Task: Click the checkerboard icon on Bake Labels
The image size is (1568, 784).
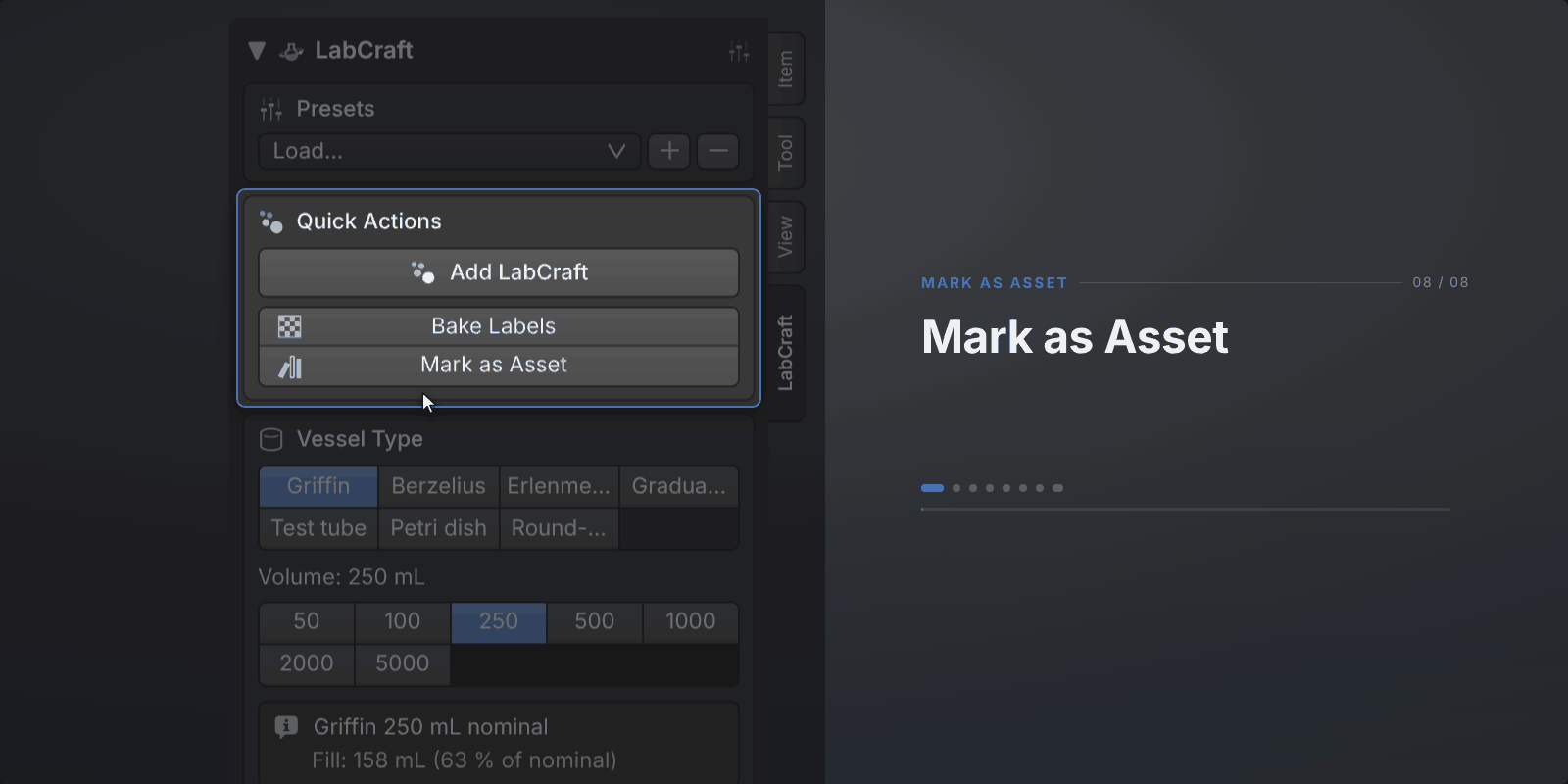Action: pyautogui.click(x=290, y=326)
